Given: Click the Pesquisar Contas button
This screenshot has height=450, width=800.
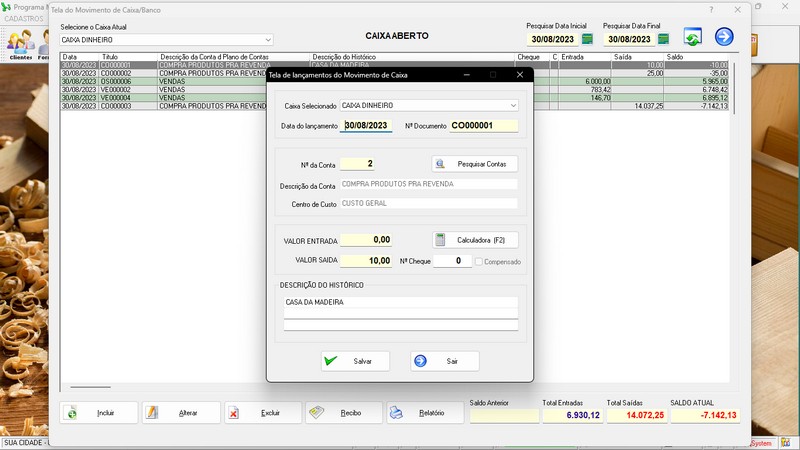Looking at the screenshot, I should pyautogui.click(x=475, y=163).
